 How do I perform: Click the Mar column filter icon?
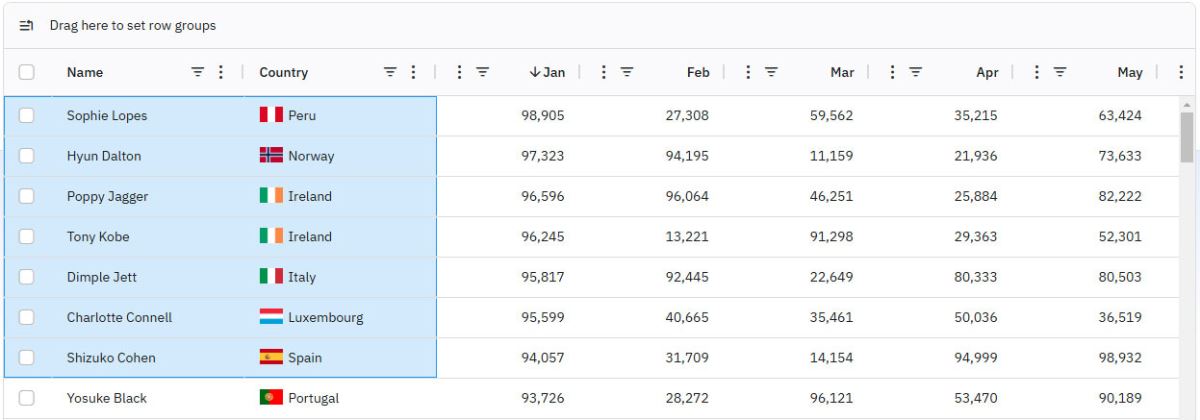pos(771,72)
